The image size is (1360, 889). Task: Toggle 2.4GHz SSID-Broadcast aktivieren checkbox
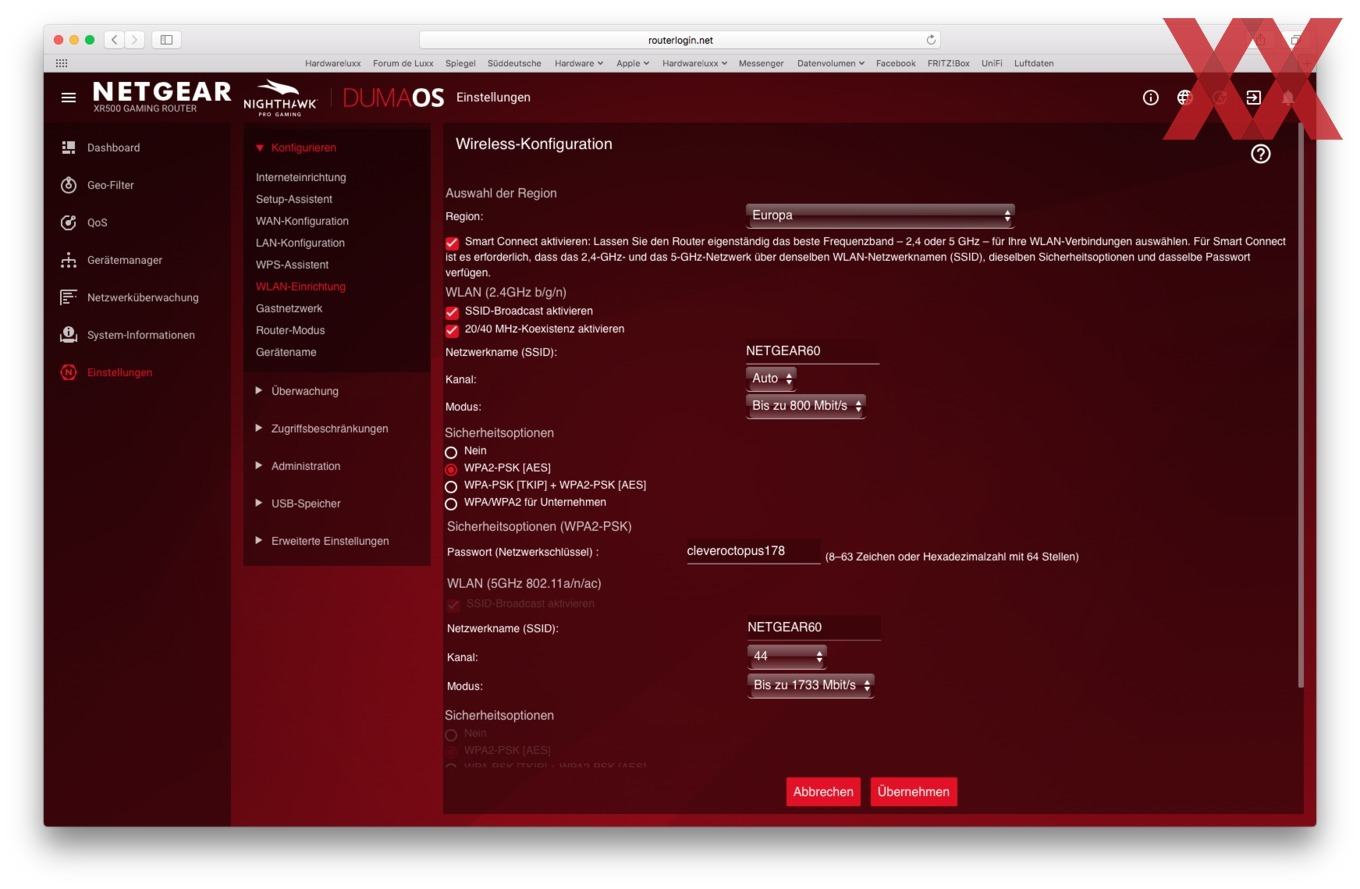click(452, 312)
